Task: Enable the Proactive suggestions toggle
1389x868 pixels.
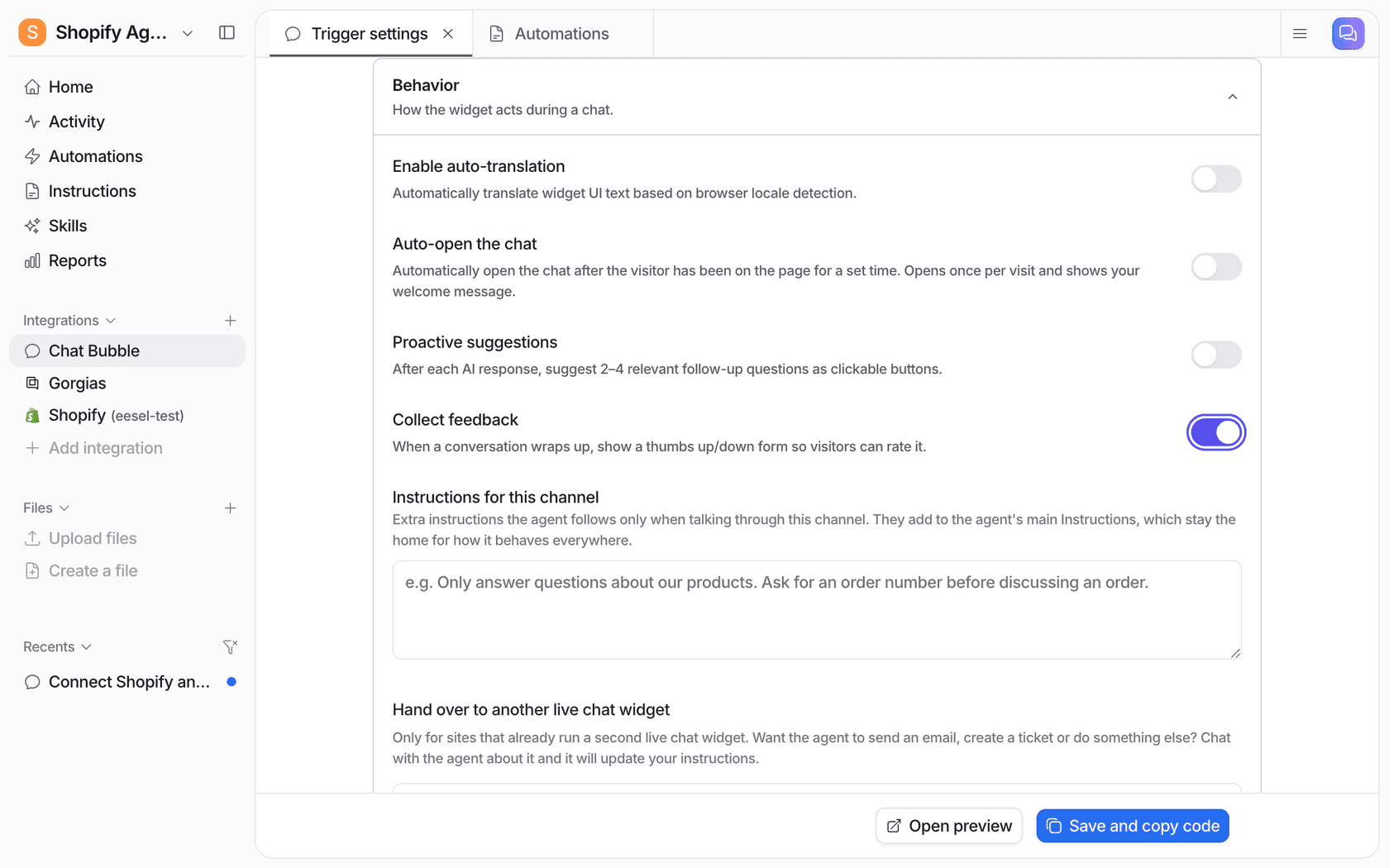Action: (x=1216, y=355)
